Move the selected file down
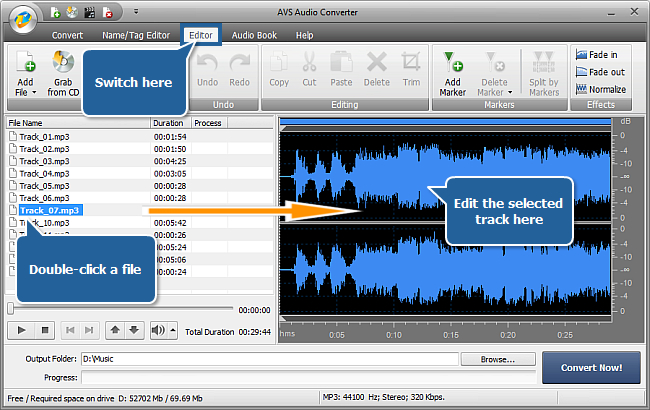Viewport: 650px width, 410px height. pyautogui.click(x=134, y=330)
